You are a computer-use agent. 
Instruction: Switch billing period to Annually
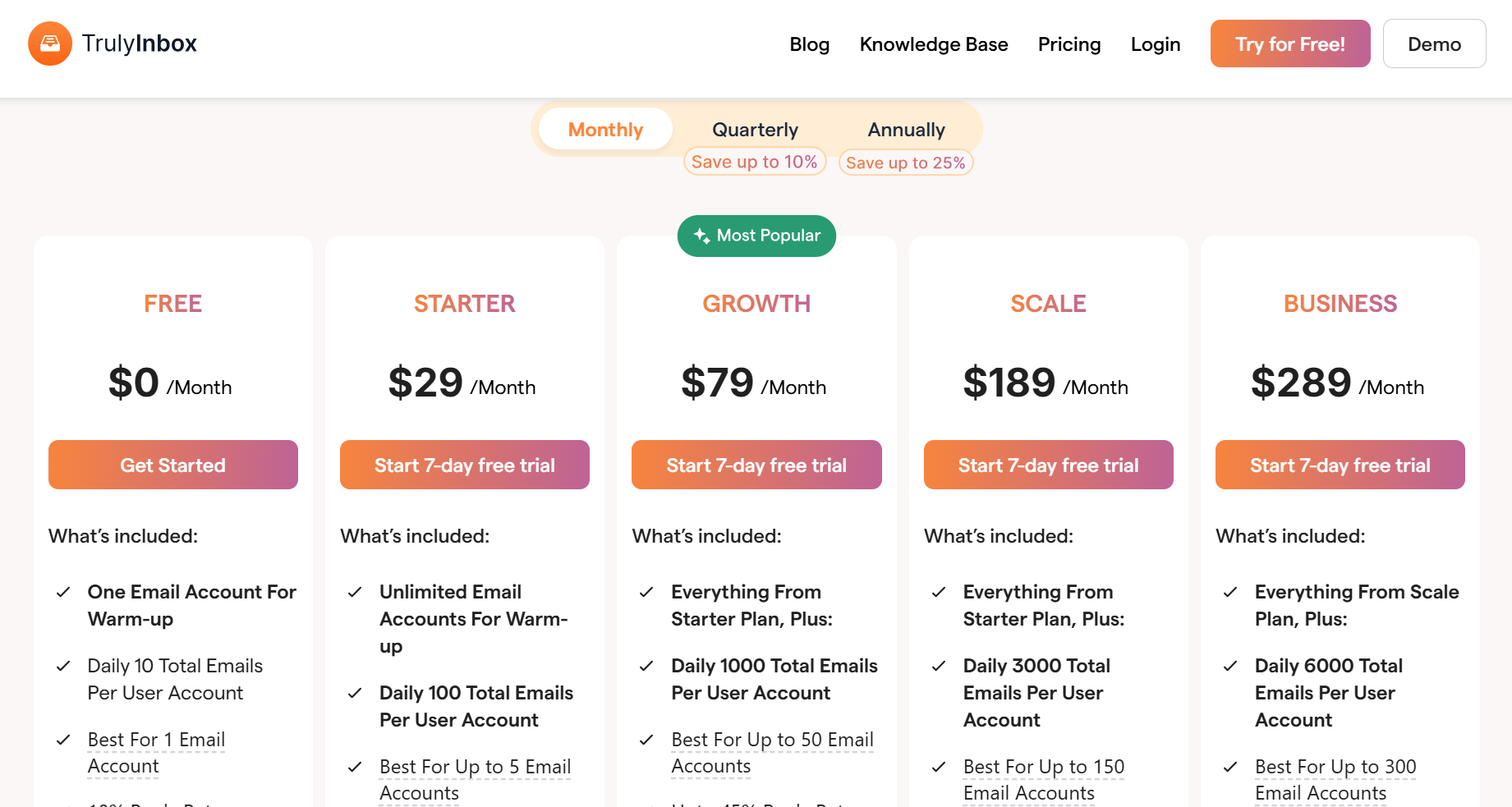906,130
